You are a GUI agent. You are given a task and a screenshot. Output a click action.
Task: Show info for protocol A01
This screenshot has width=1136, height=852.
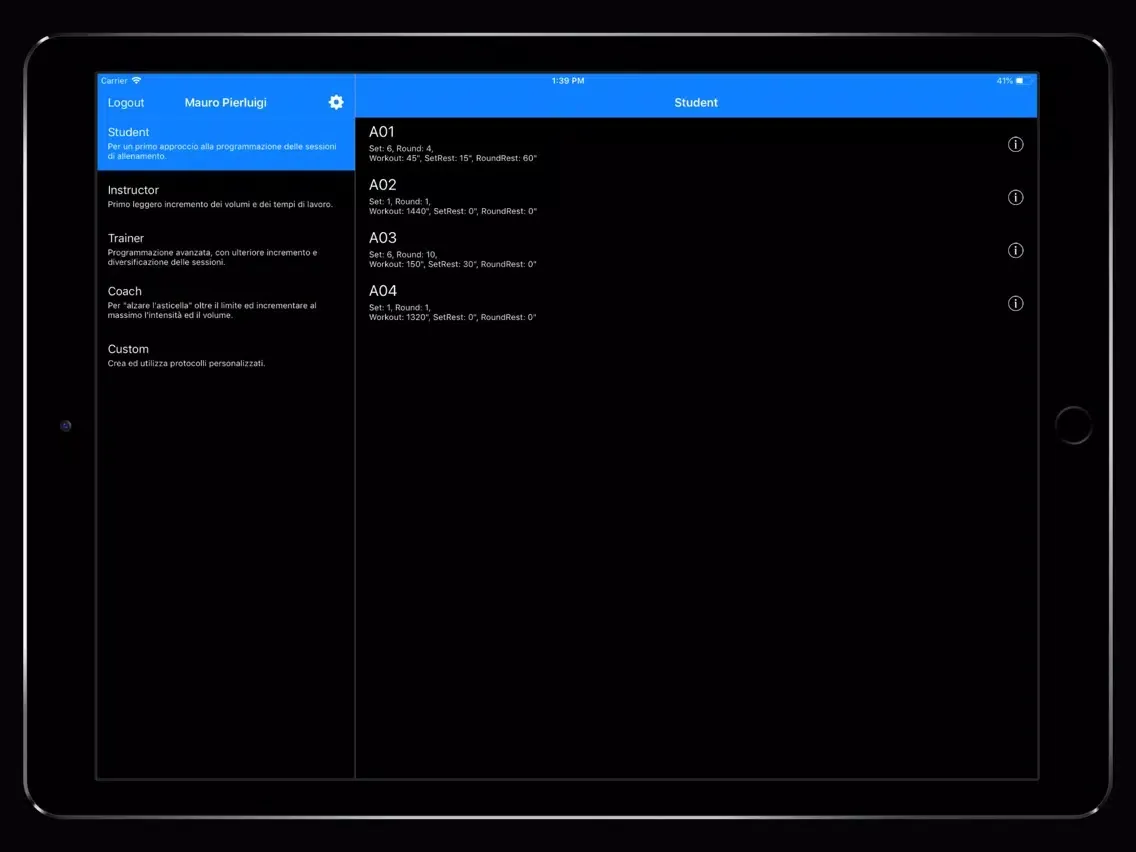[1015, 144]
